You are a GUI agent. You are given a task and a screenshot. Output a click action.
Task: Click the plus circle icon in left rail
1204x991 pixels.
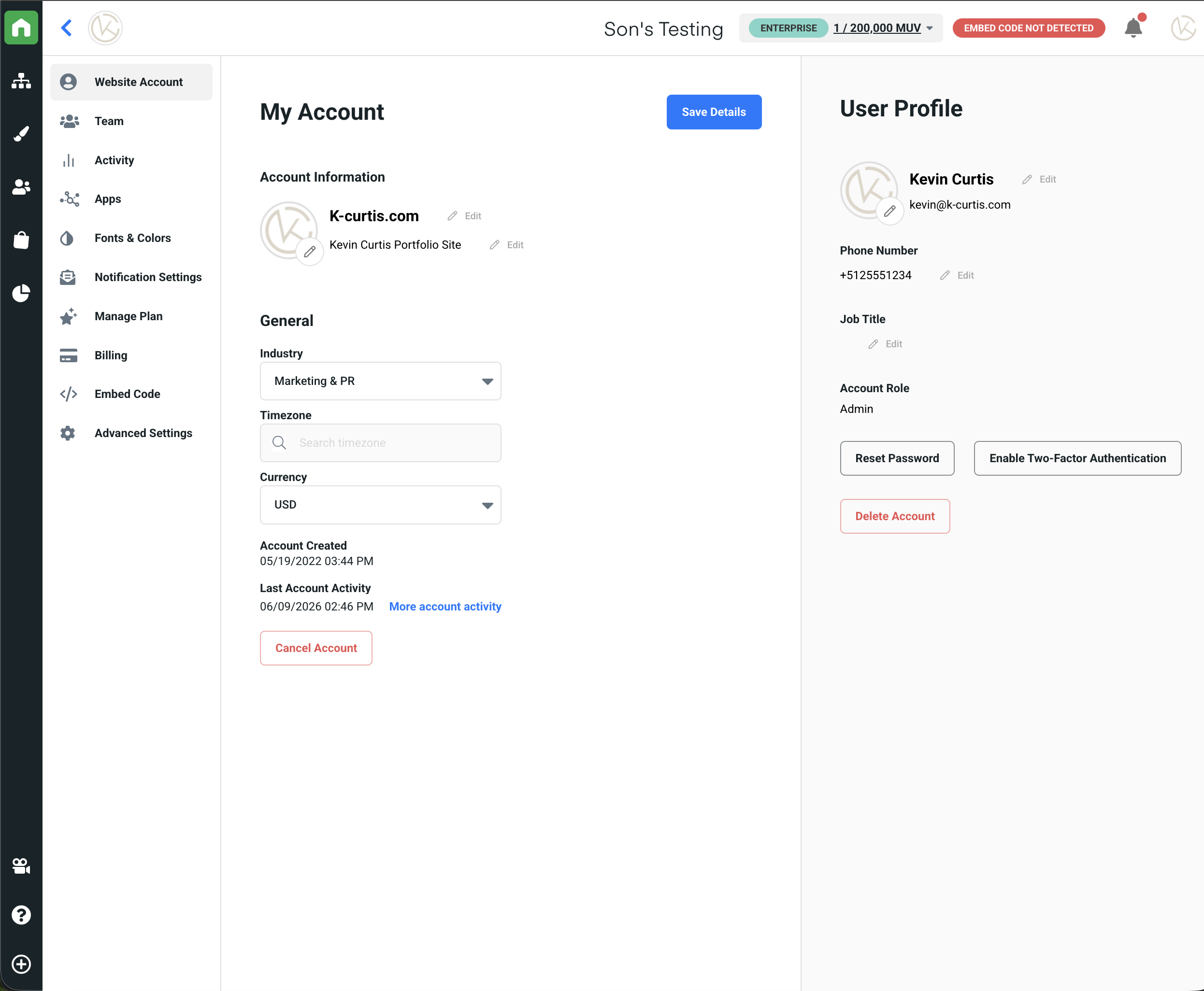21,964
